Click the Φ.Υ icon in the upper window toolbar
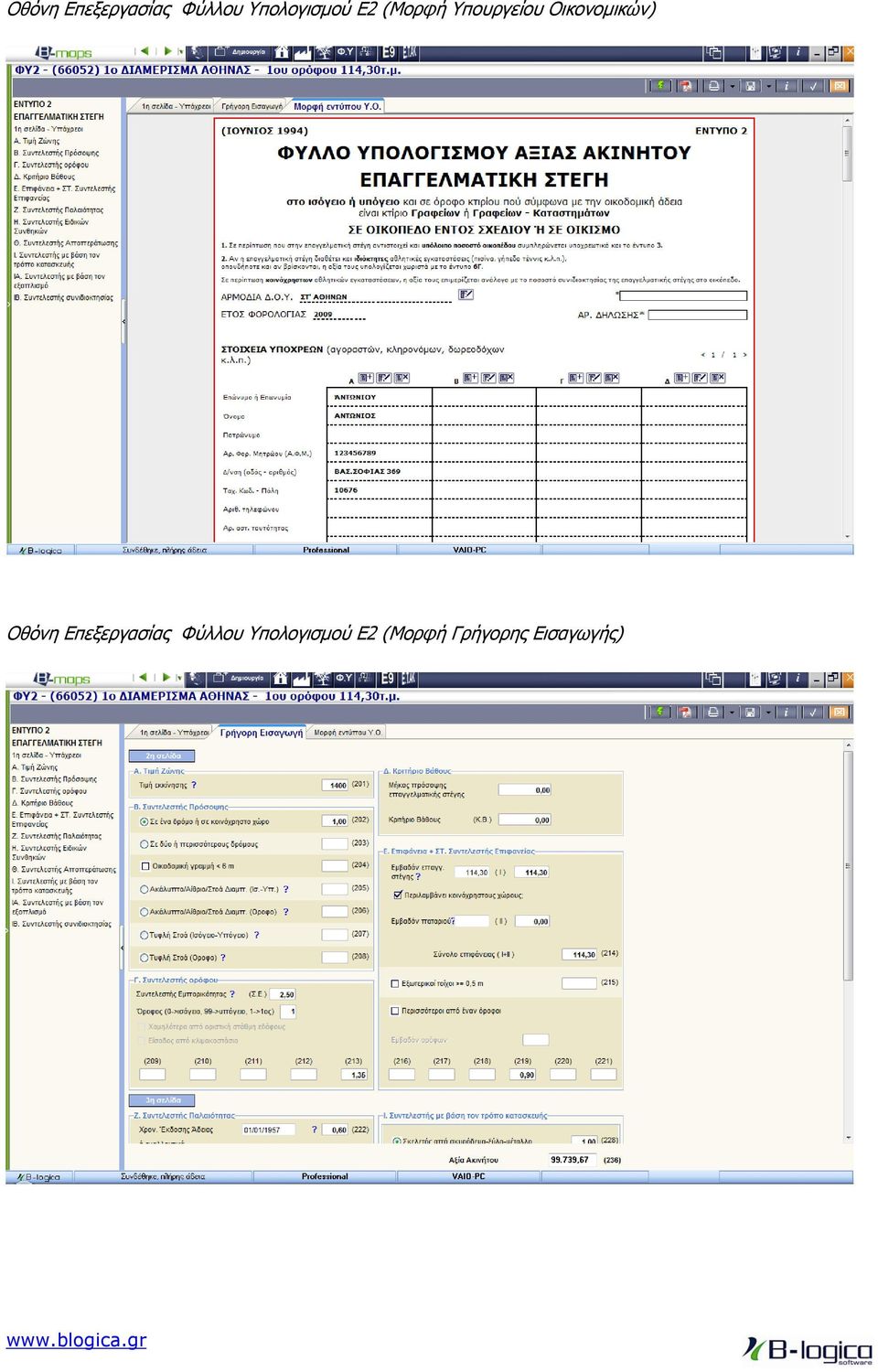 point(345,52)
